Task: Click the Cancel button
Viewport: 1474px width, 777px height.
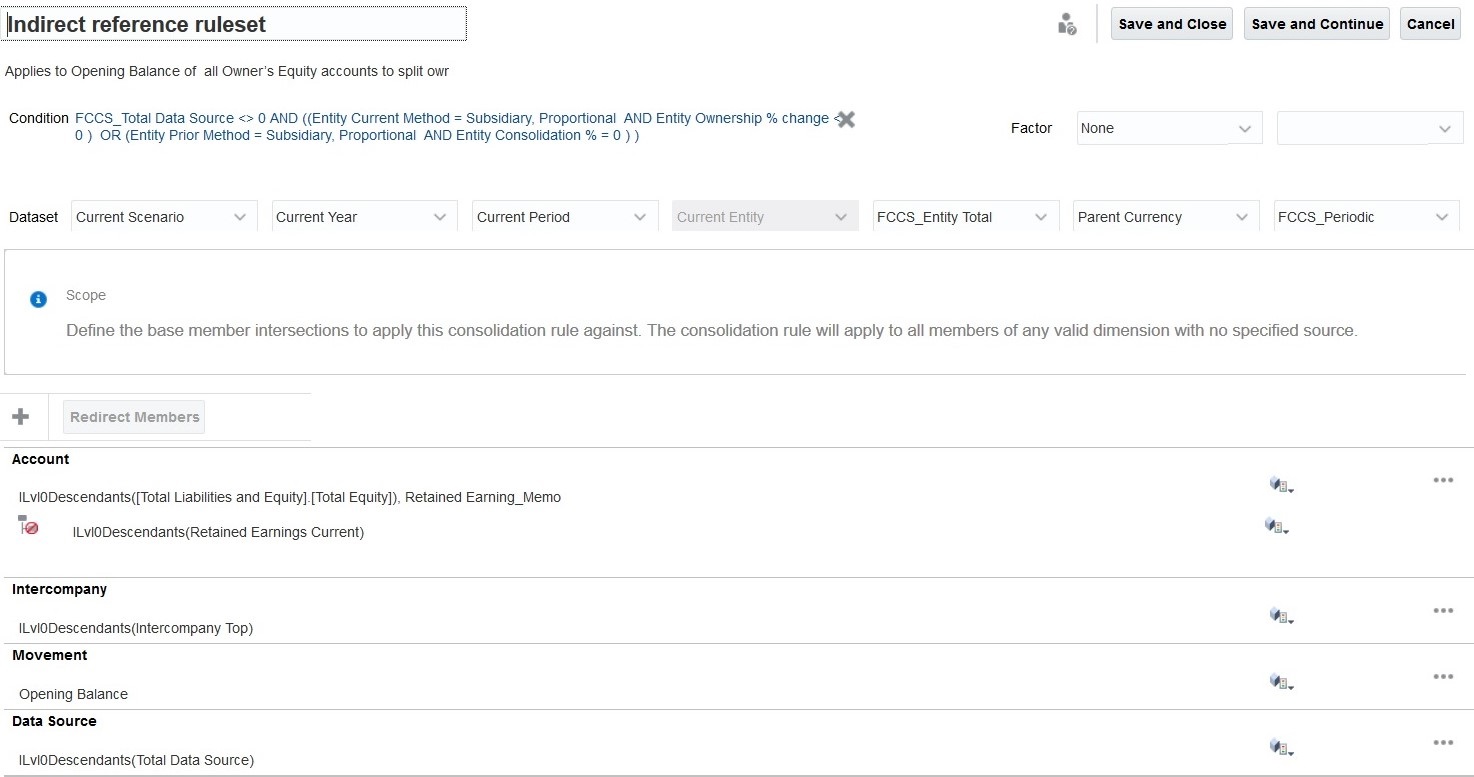Action: point(1430,24)
